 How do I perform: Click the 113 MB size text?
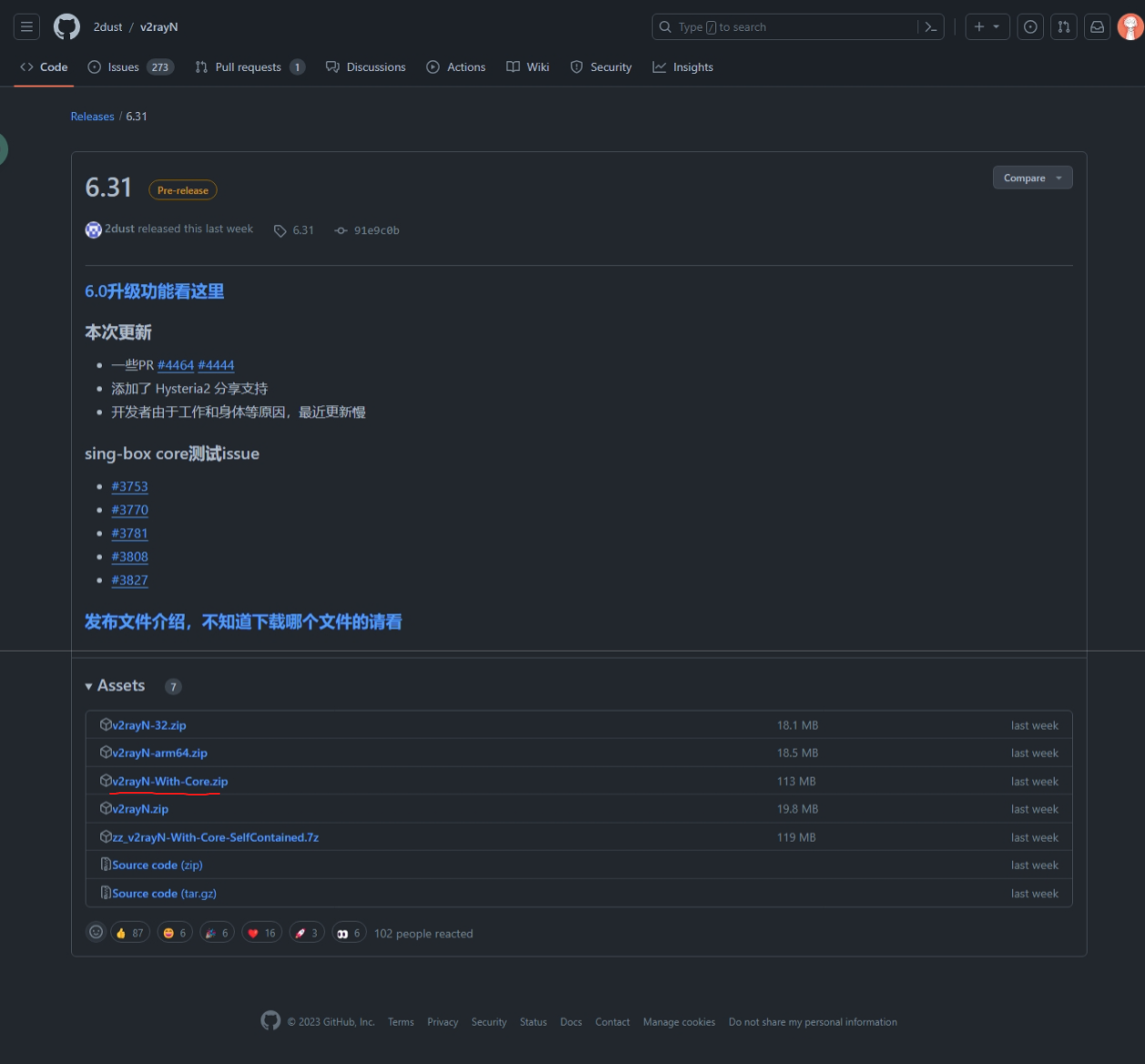click(x=796, y=781)
